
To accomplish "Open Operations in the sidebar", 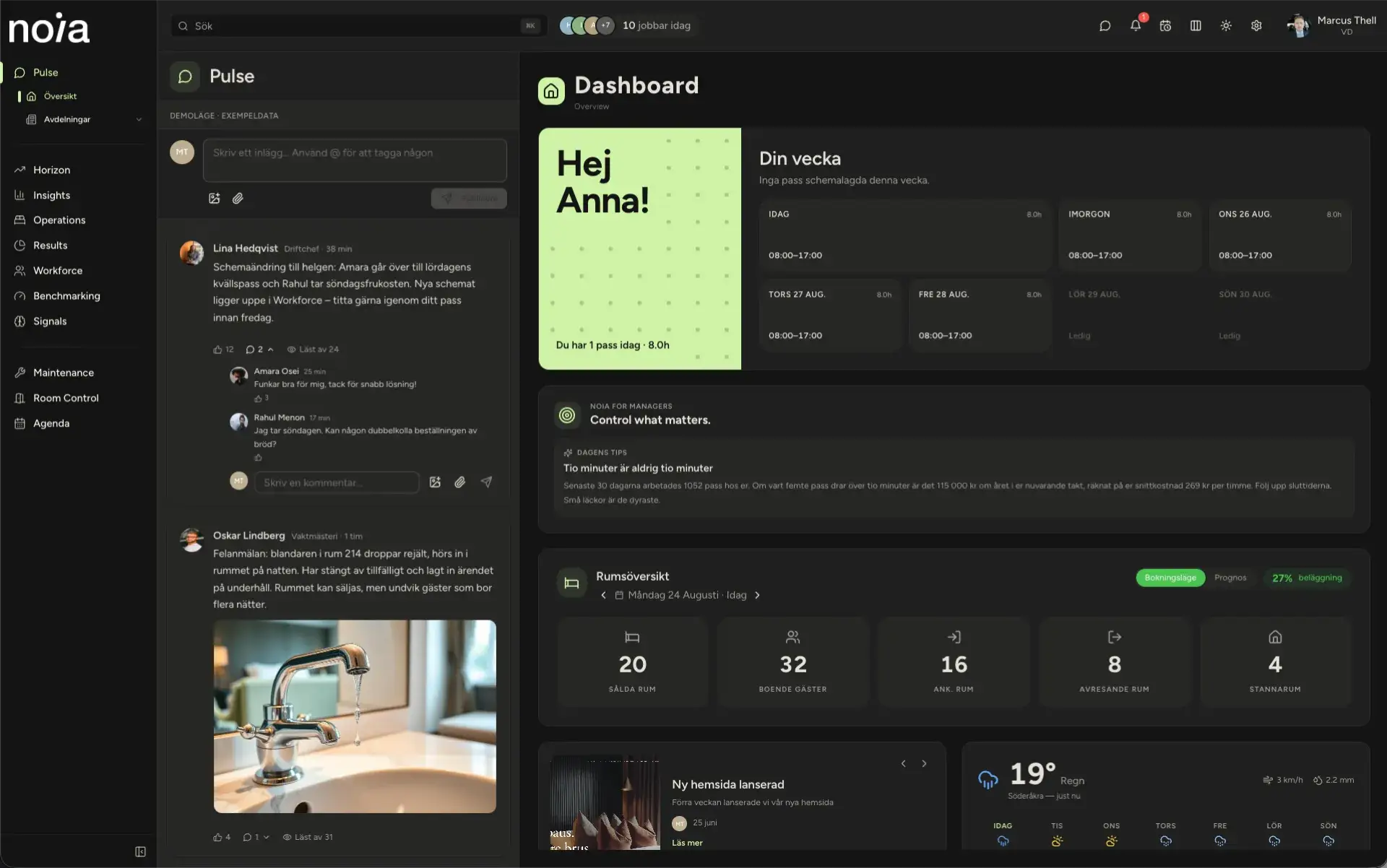I will click(59, 220).
